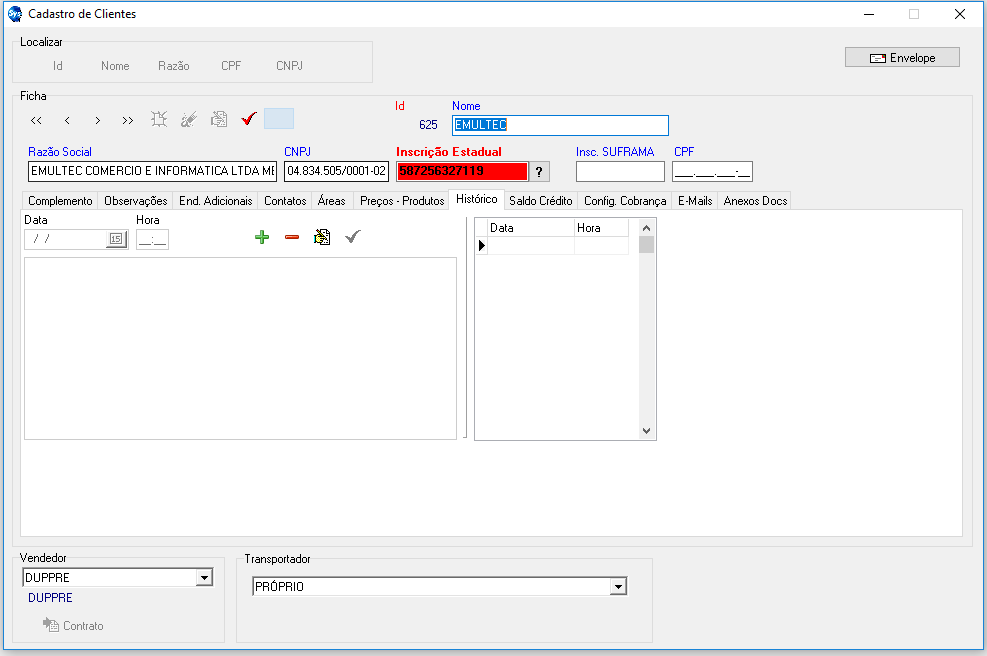The image size is (987, 656).
Task: Open the Transportador dropdown list
Action: (x=618, y=587)
